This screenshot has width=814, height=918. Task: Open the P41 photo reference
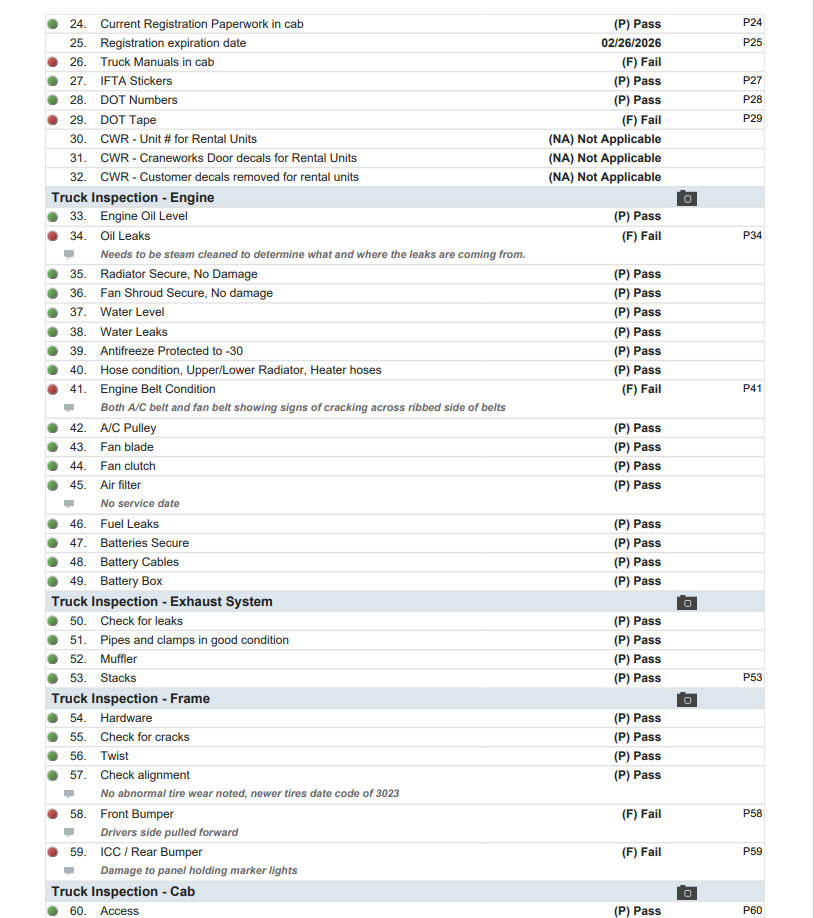click(x=752, y=389)
